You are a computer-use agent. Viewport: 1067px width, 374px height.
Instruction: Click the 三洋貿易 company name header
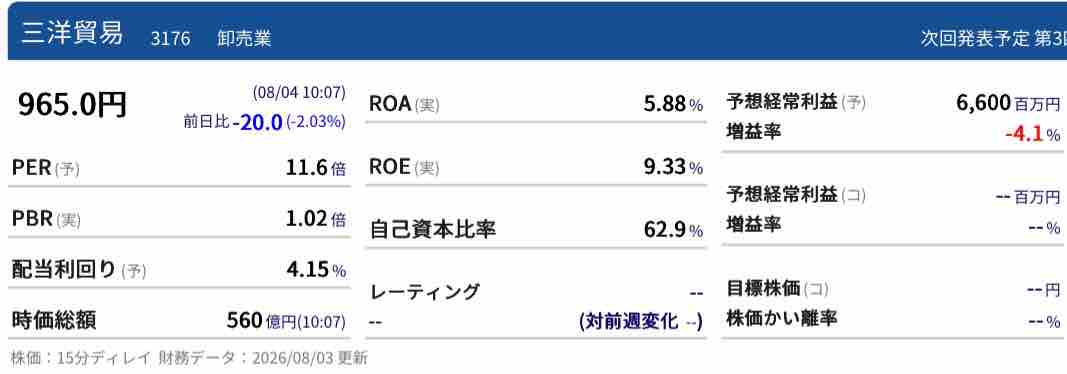tap(71, 33)
